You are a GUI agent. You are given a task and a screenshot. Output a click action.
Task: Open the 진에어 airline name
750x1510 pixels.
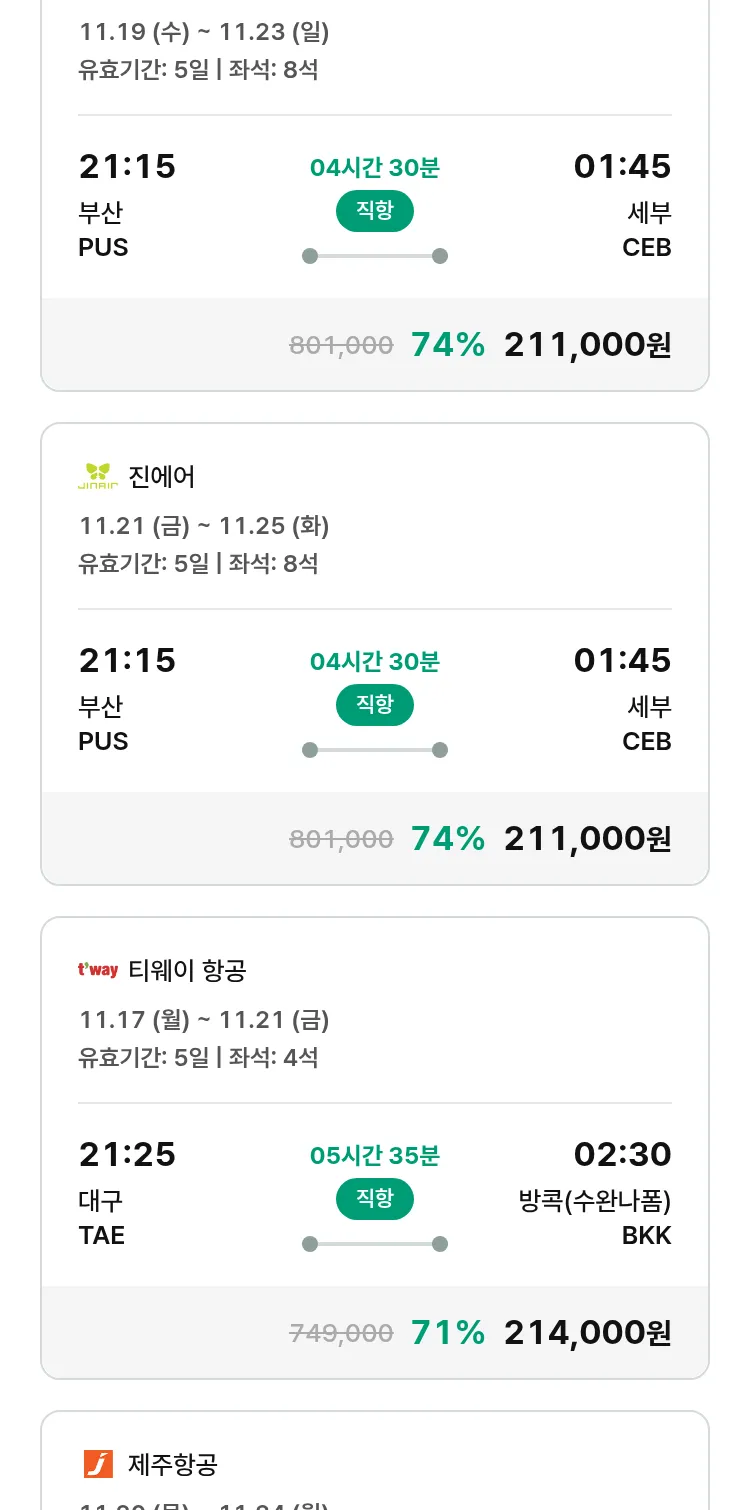[x=162, y=477]
